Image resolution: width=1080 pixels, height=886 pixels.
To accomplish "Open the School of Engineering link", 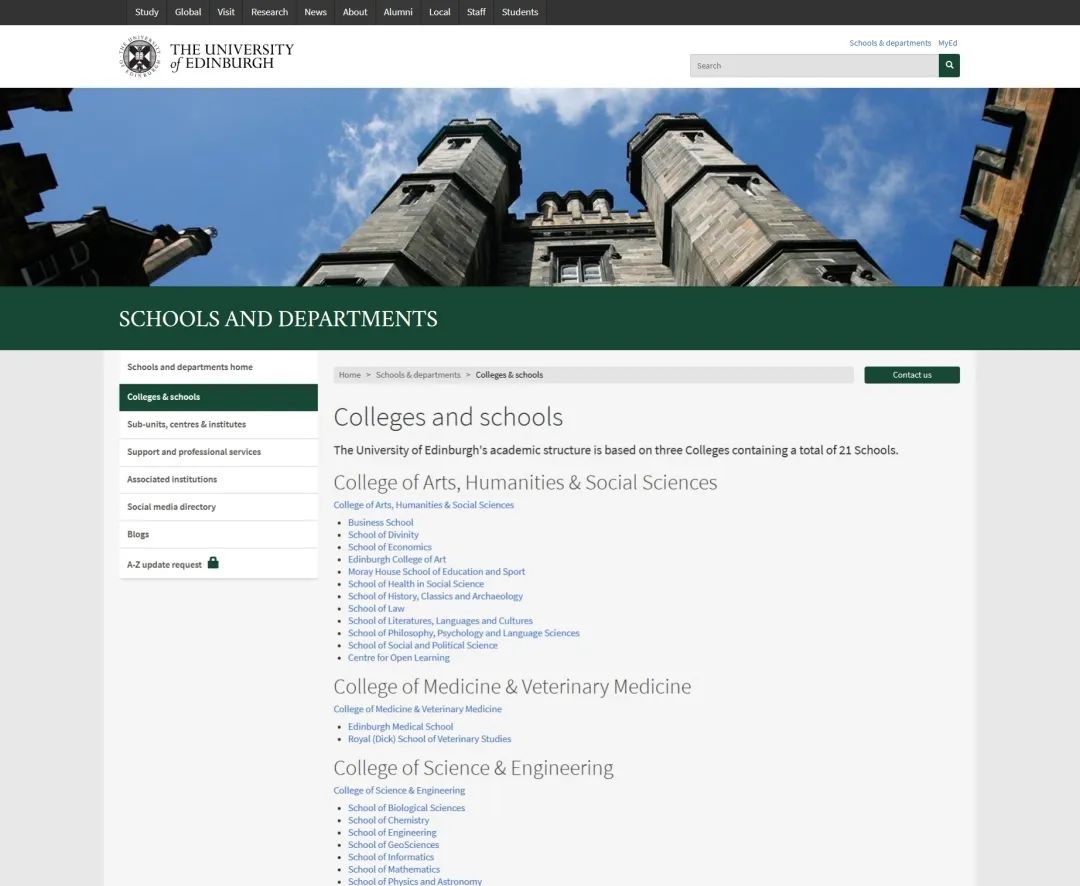I will click(x=392, y=833).
